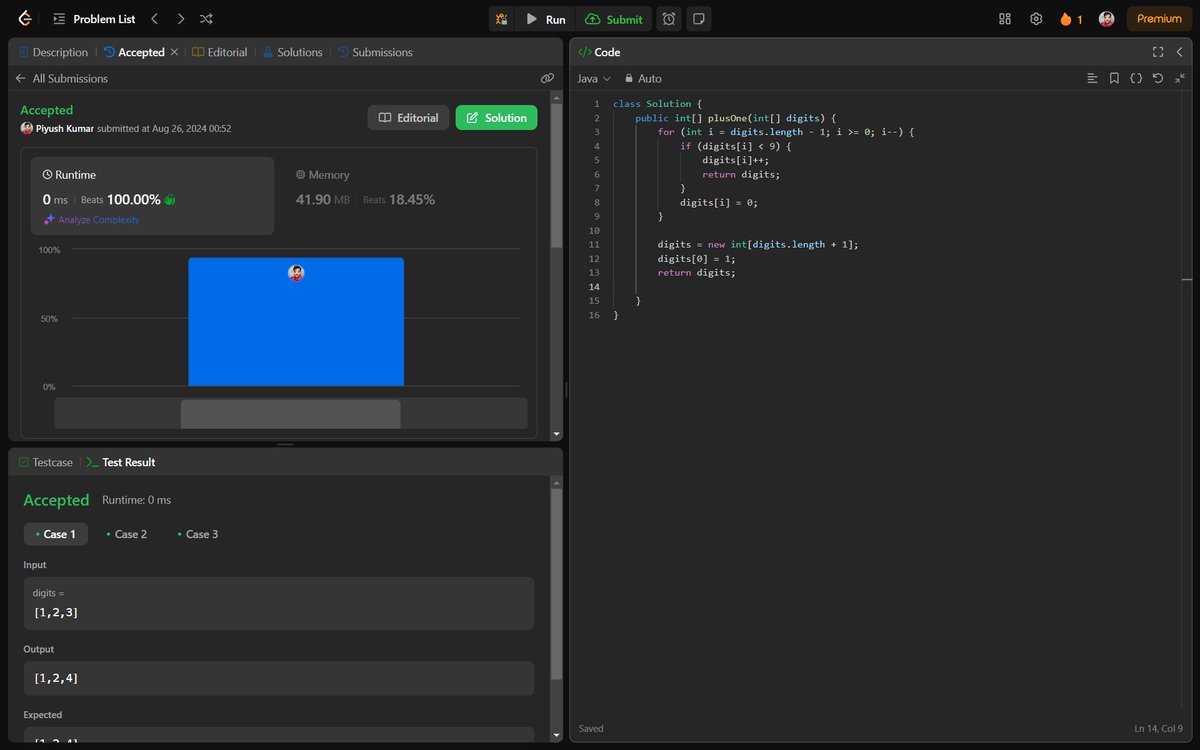Switch to the Solutions tab
This screenshot has height=750, width=1200.
(x=293, y=52)
